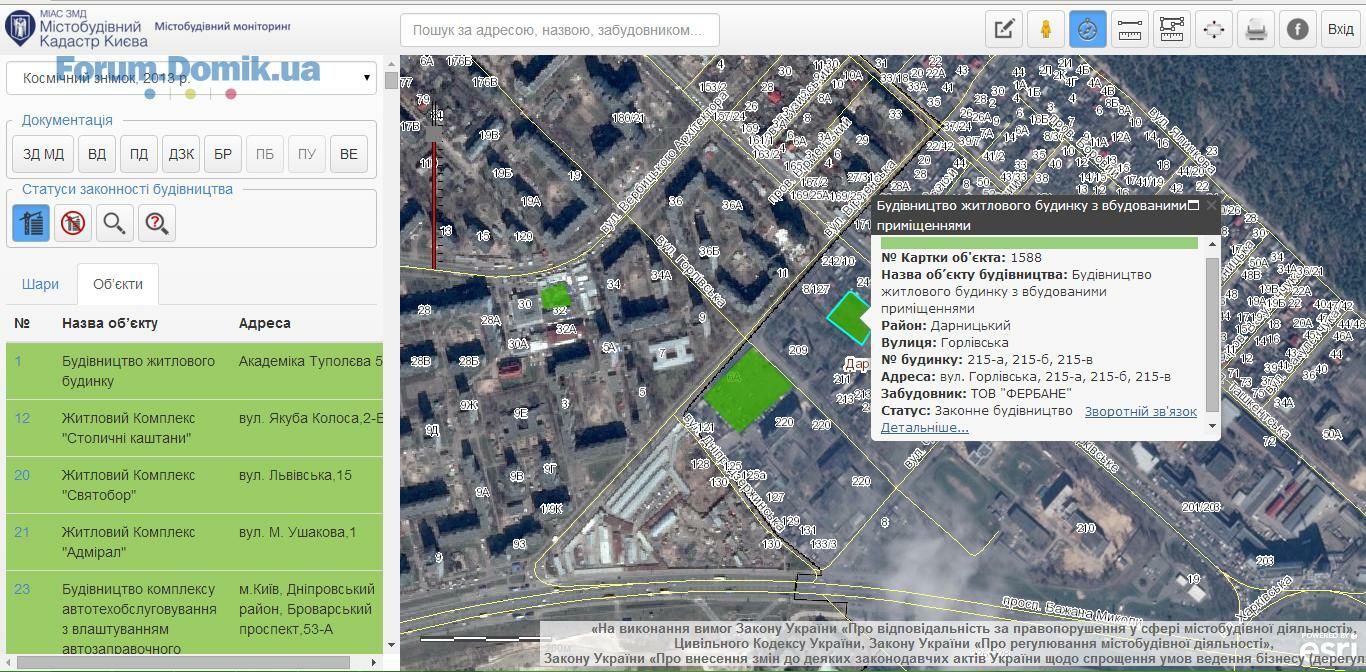Toggle the ЗД МД documentation layer
1366x672 pixels.
(x=44, y=154)
